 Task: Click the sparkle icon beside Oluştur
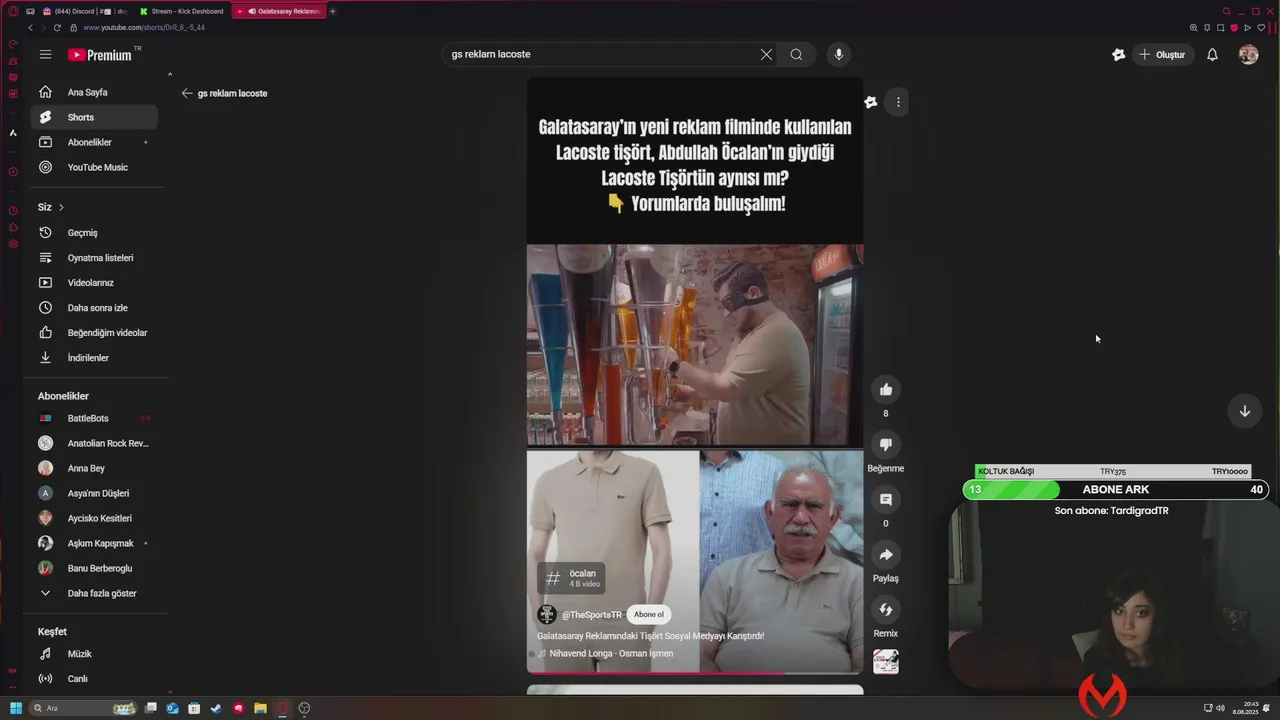(1118, 55)
